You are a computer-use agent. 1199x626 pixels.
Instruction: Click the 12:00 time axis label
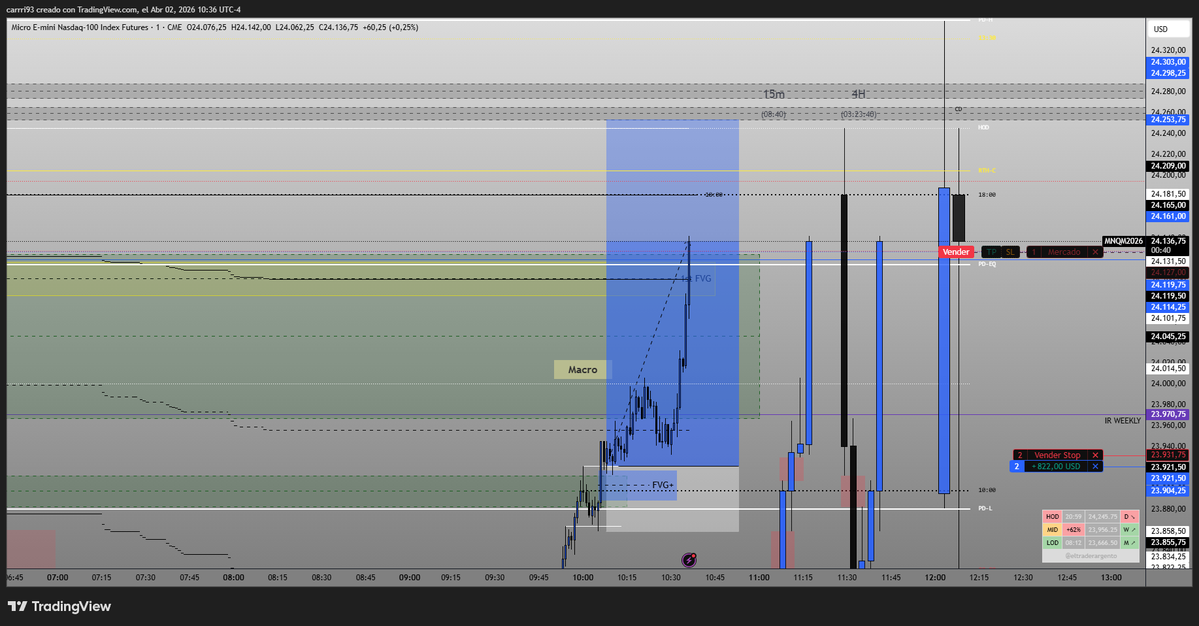pyautogui.click(x=934, y=578)
